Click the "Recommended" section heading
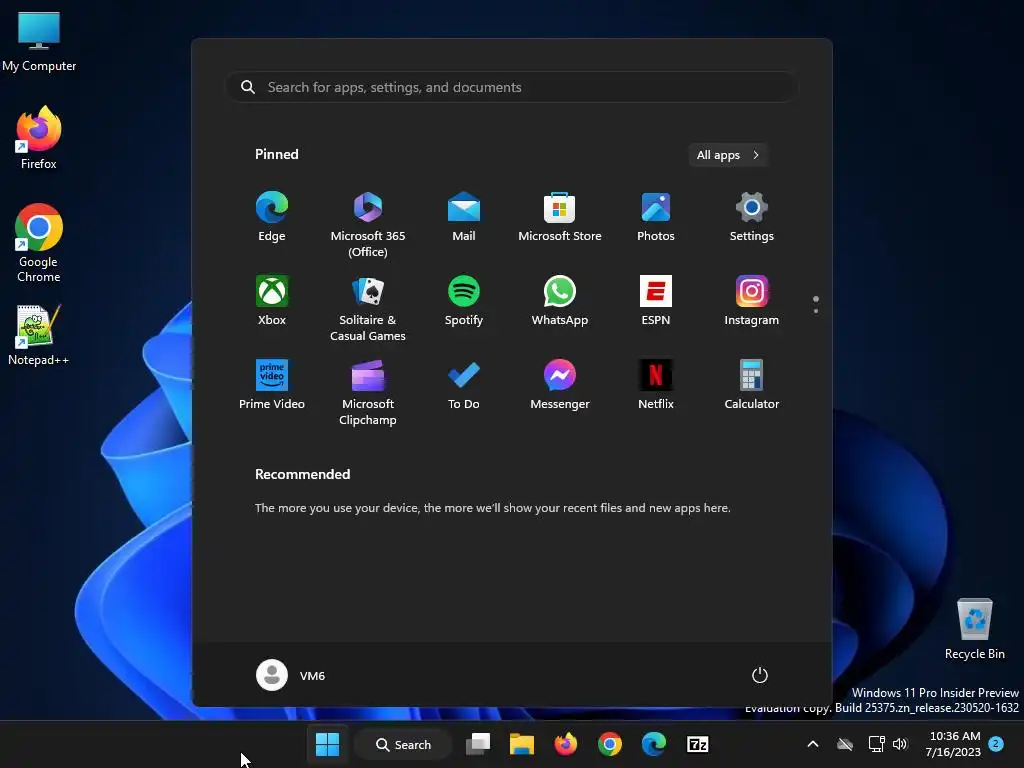The image size is (1024, 768). click(302, 474)
